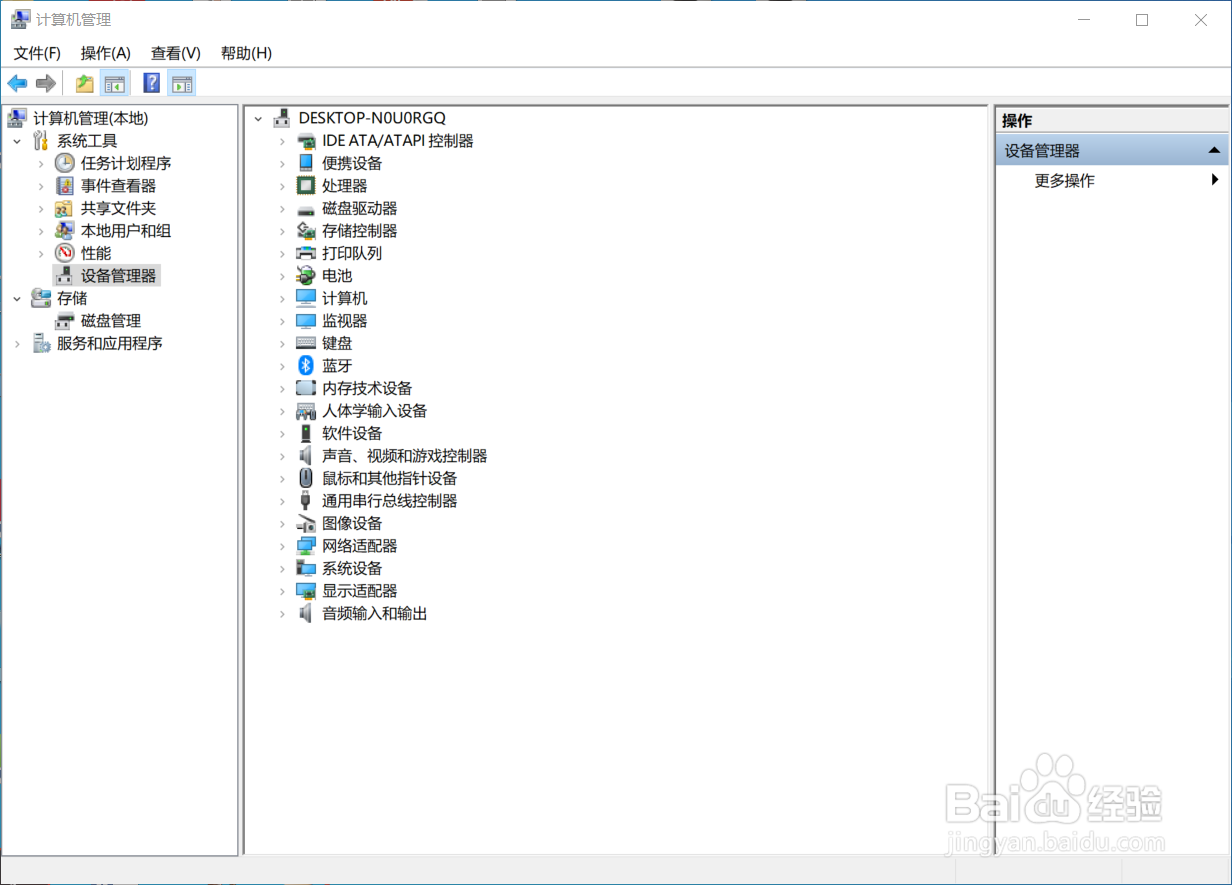The height and width of the screenshot is (885, 1232).
Task: Click the Back navigation arrow
Action: pos(17,83)
